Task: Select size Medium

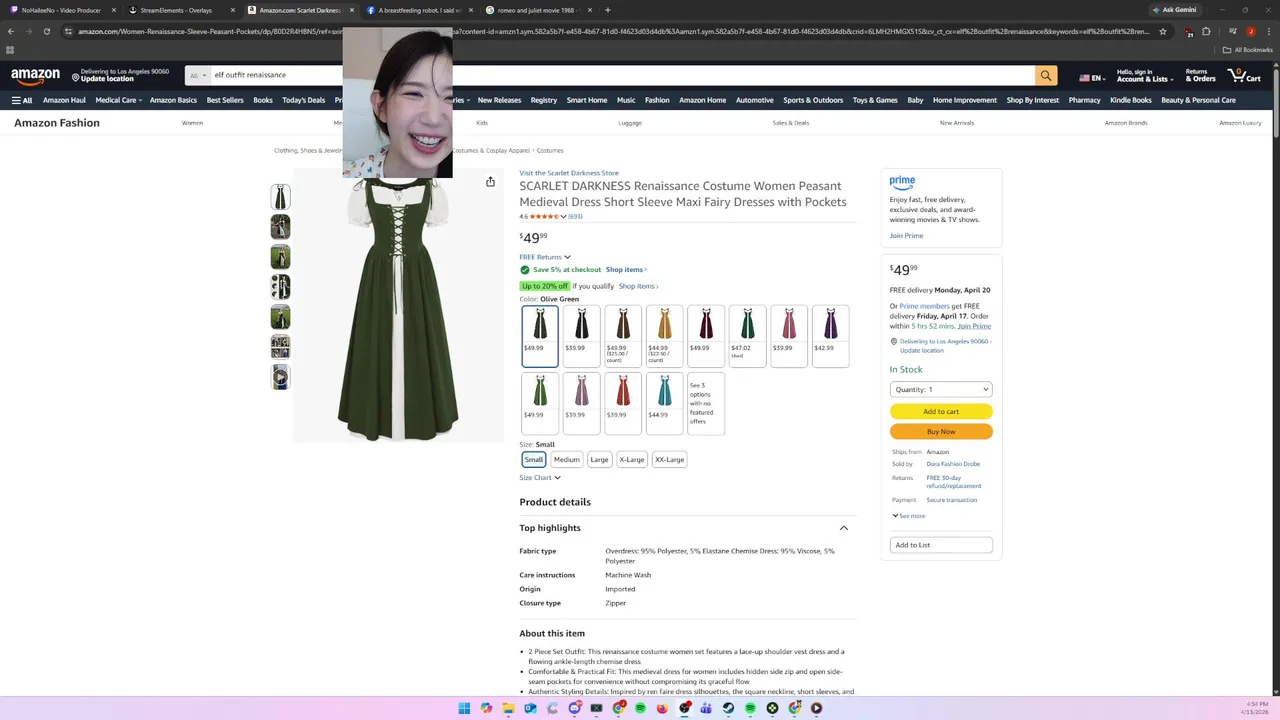Action: tap(567, 459)
